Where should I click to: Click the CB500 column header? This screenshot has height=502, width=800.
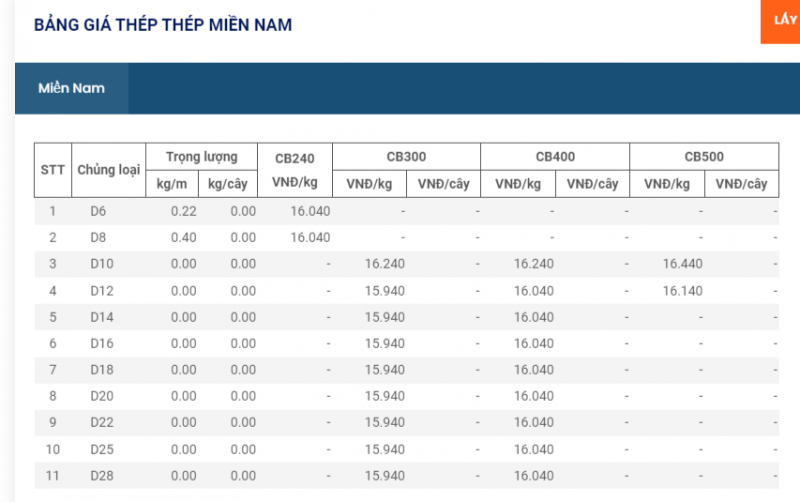click(x=704, y=157)
